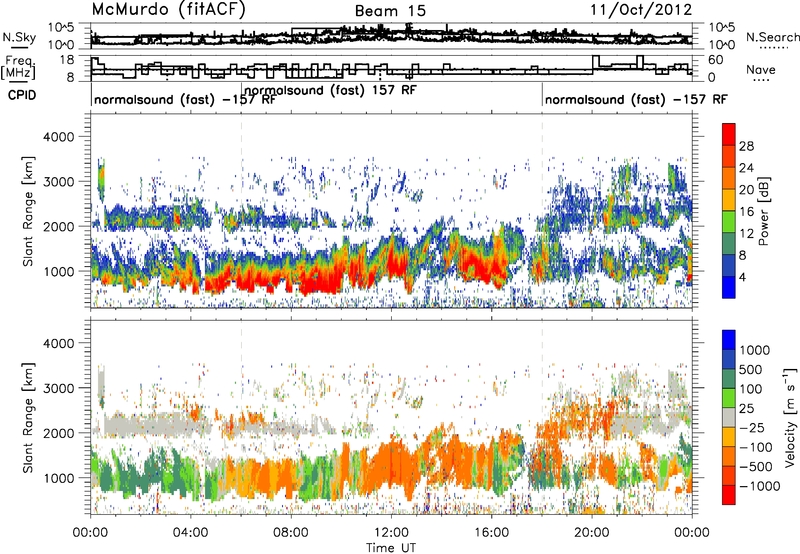Click the 60 tick on Nave axis
The width and height of the screenshot is (800, 554).
pyautogui.click(x=716, y=60)
